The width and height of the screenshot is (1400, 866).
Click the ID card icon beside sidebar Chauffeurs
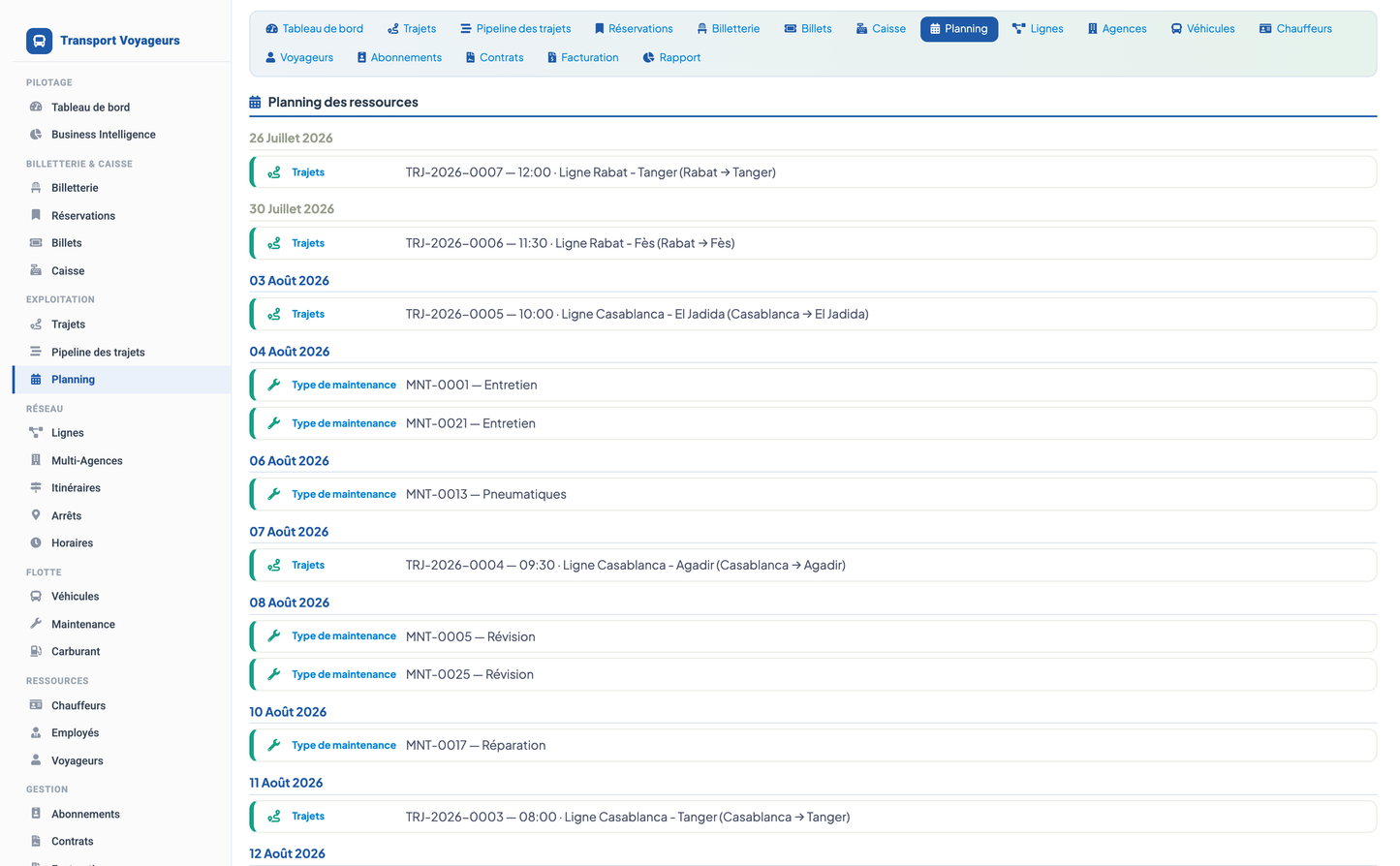click(x=36, y=705)
